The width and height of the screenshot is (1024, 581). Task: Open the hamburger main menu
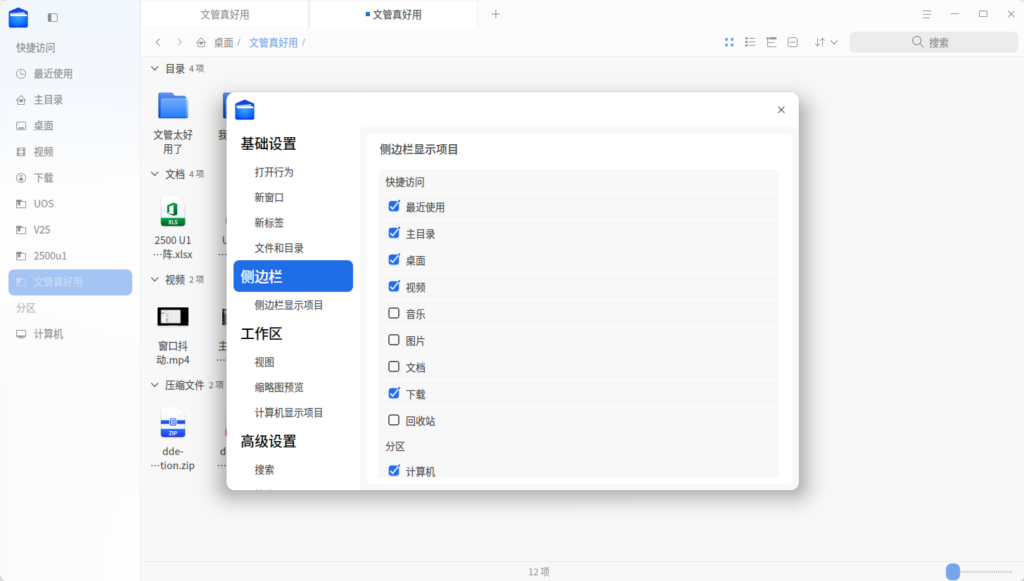pos(927,14)
